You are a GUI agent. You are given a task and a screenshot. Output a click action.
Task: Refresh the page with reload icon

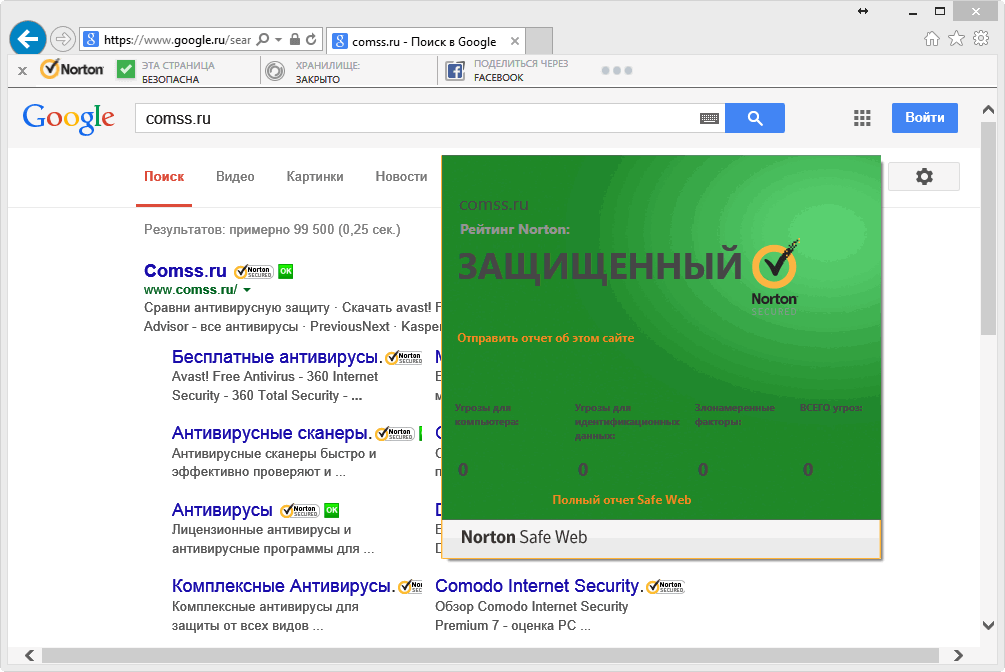tap(311, 40)
